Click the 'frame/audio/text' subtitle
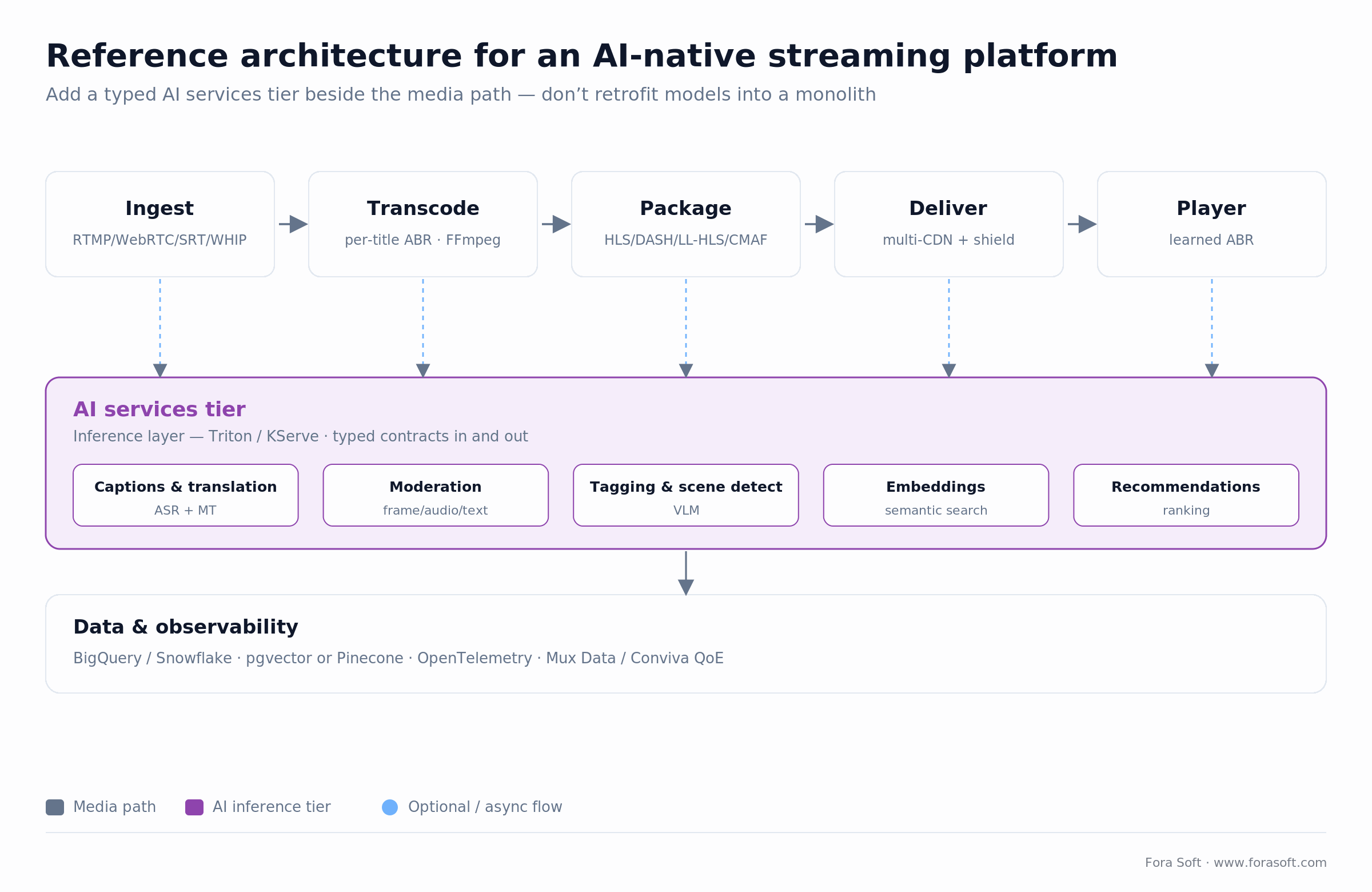The width and height of the screenshot is (1372, 892). (435, 510)
